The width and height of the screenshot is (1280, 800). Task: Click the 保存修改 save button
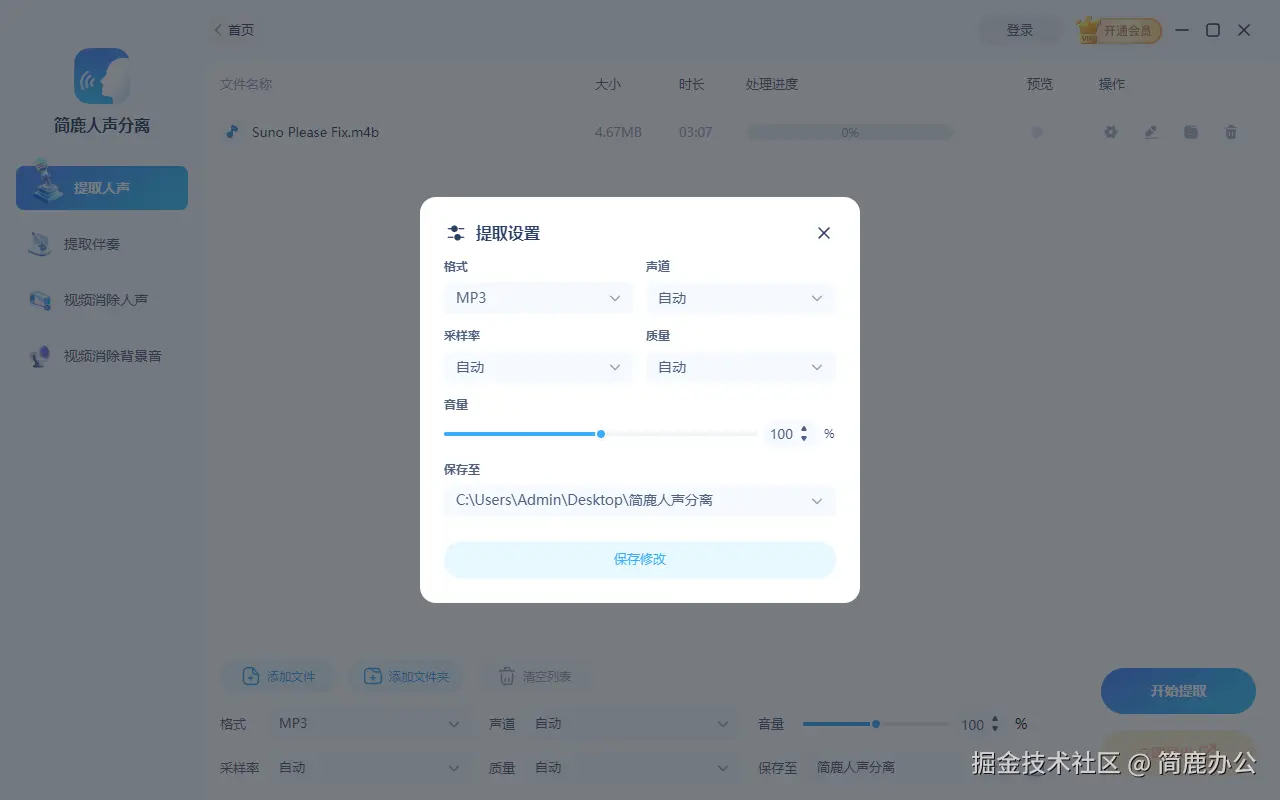[x=639, y=560]
